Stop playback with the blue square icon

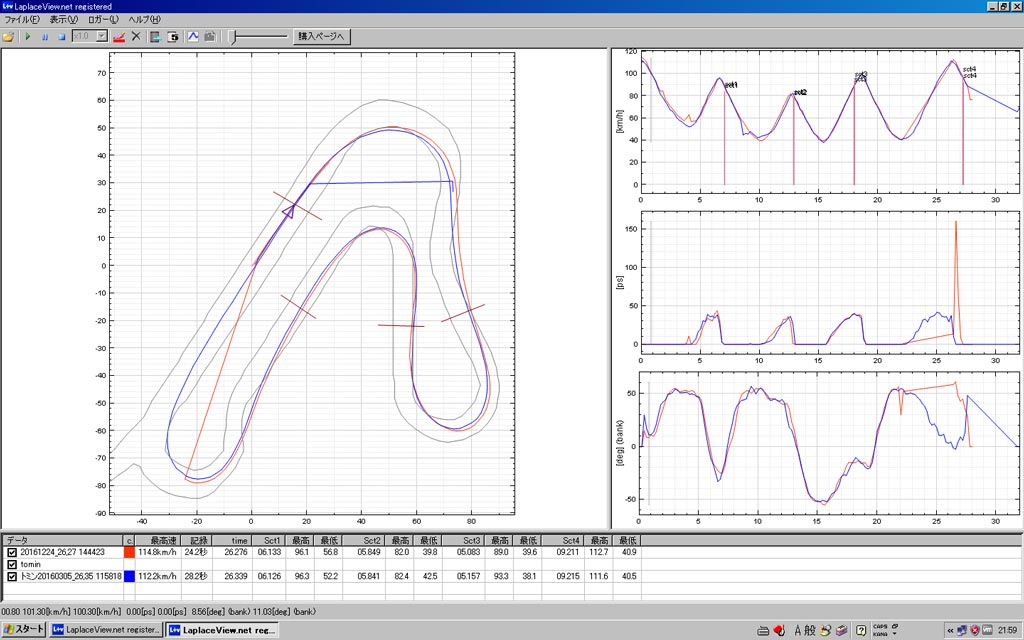click(61, 37)
